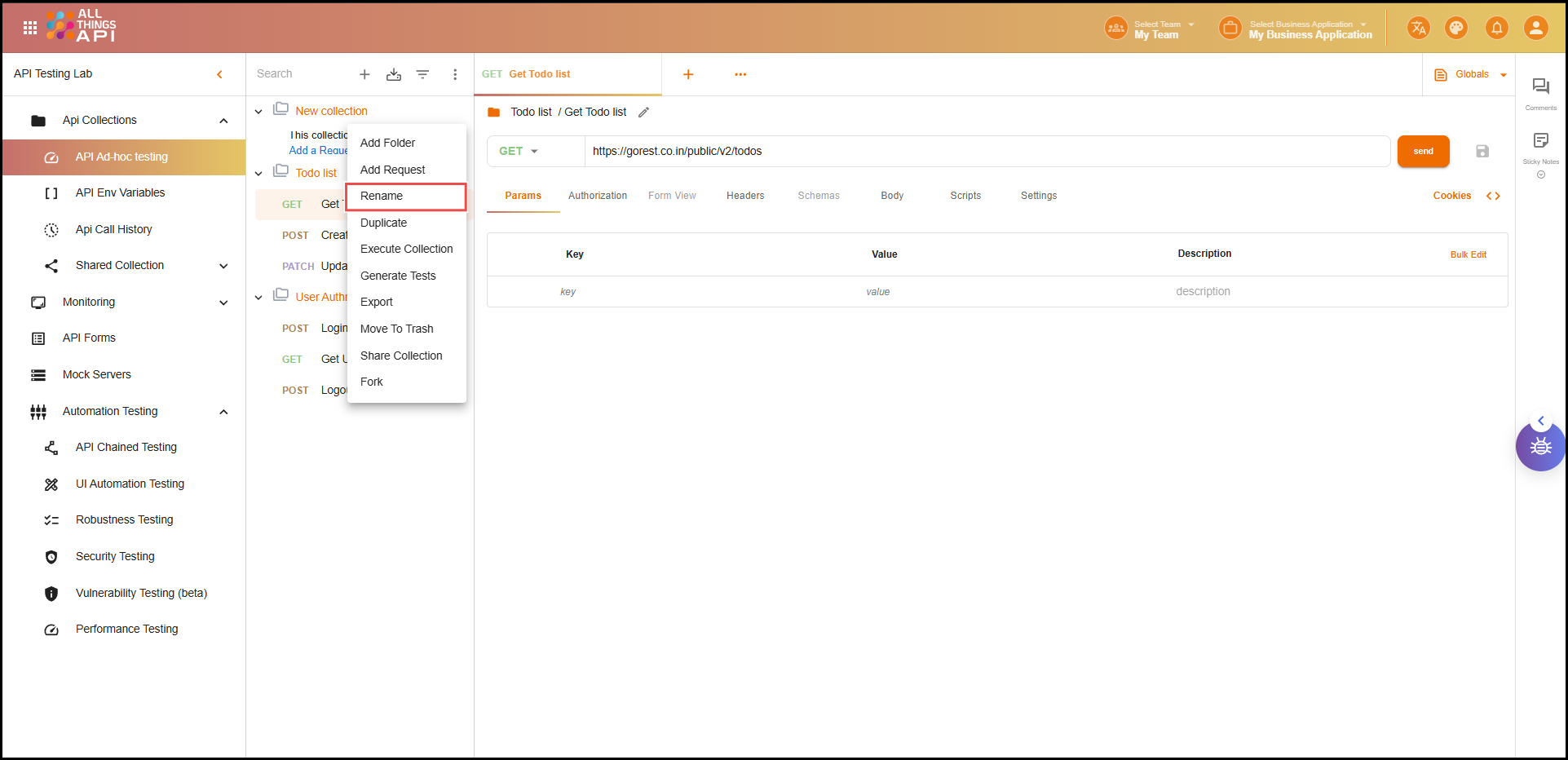Click the notification bell icon

1496,29
